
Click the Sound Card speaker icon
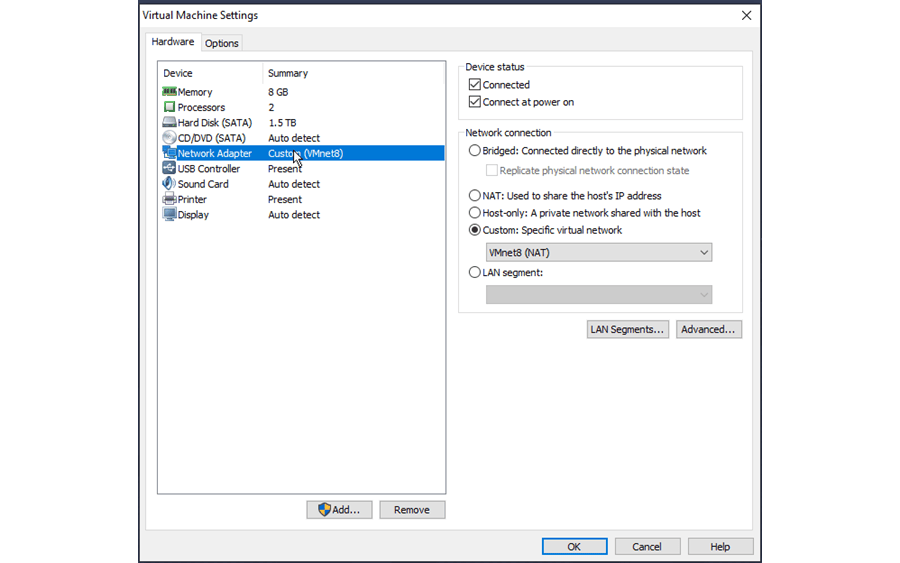tap(169, 184)
